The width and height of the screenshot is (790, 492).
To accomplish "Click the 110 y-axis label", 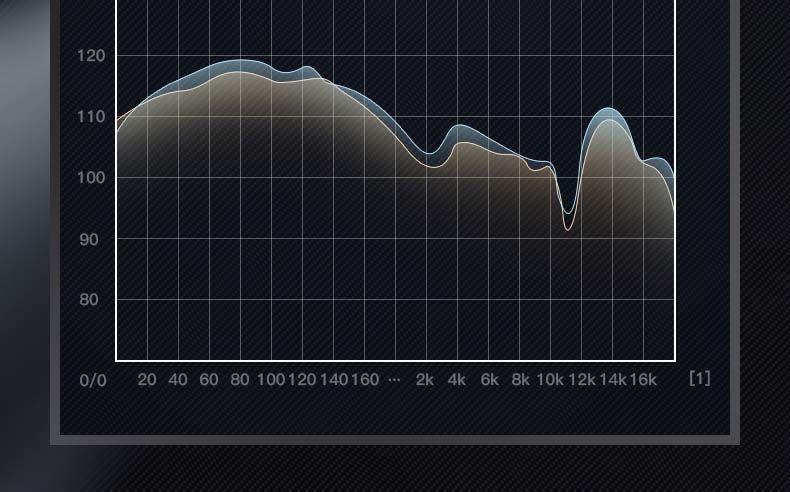I will point(91,117).
